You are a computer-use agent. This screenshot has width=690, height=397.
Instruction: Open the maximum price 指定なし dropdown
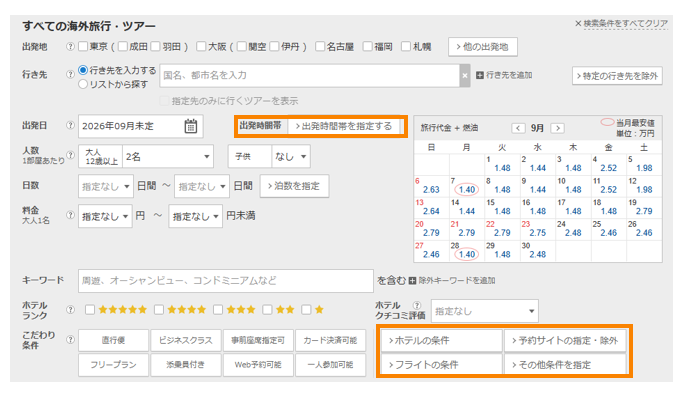coord(195,216)
